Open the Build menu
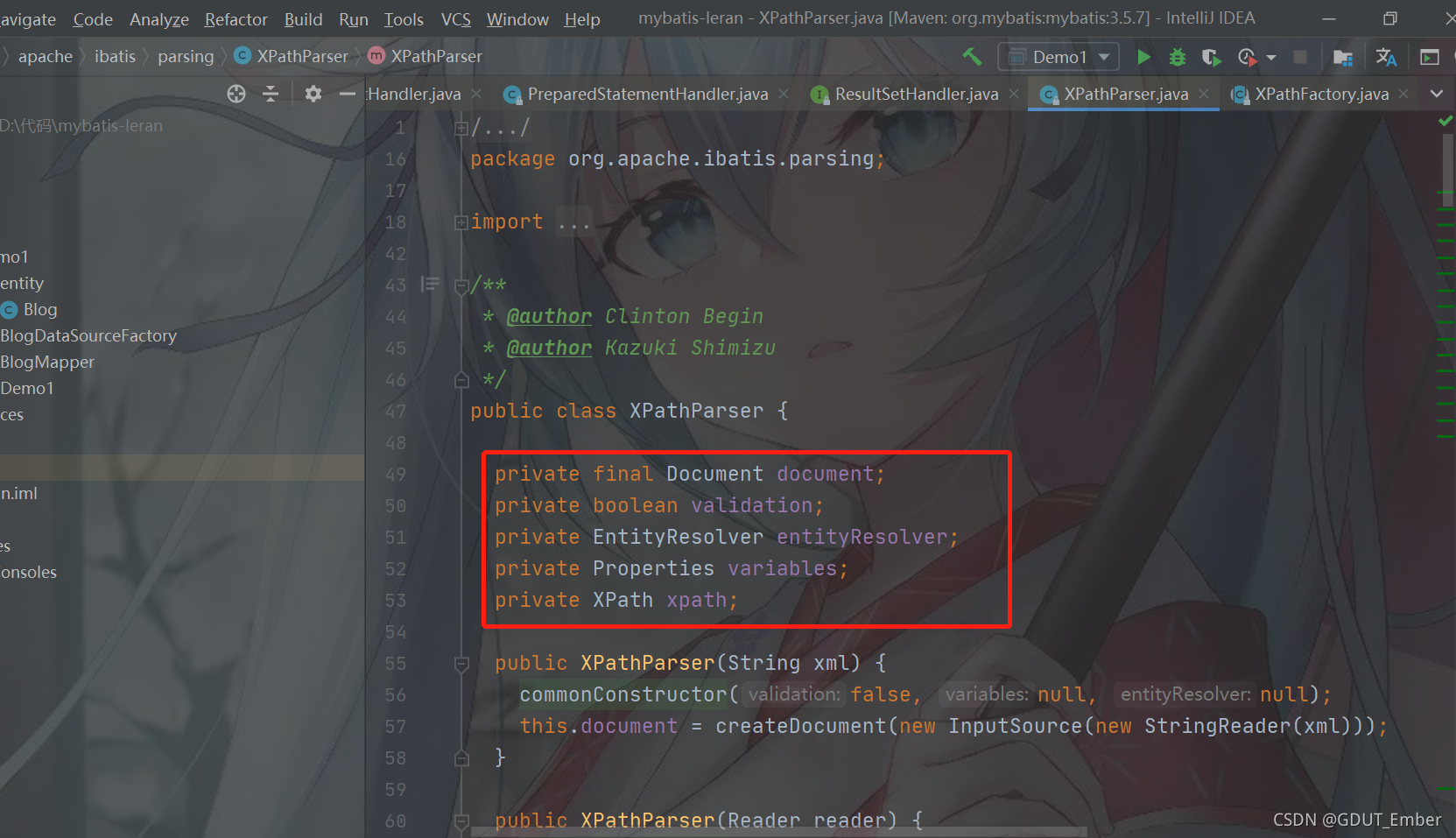1456x838 pixels. coord(303,19)
